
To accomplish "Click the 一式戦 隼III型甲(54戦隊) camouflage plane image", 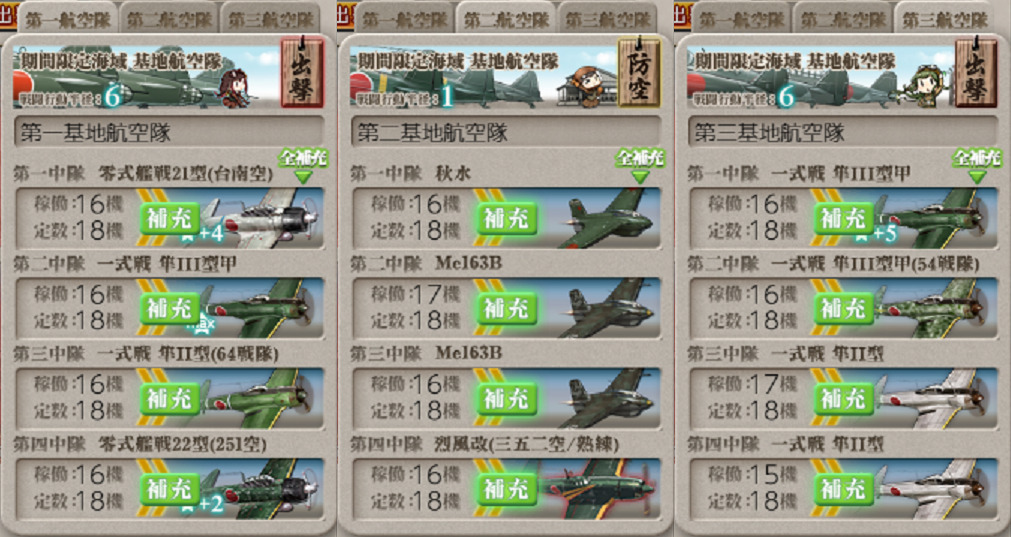I will point(935,308).
